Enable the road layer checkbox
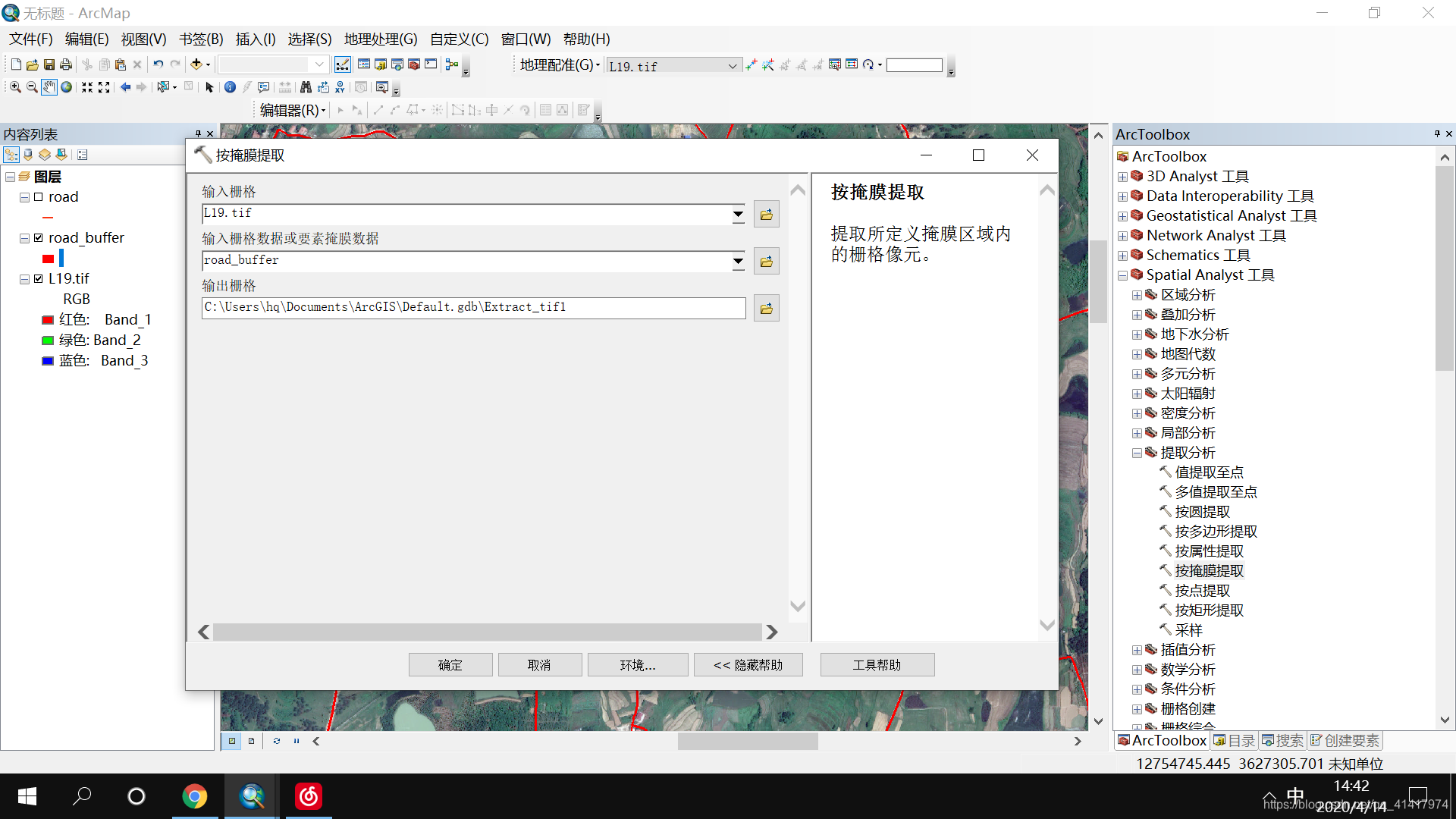Screen dimensions: 1456x819 pyautogui.click(x=38, y=197)
